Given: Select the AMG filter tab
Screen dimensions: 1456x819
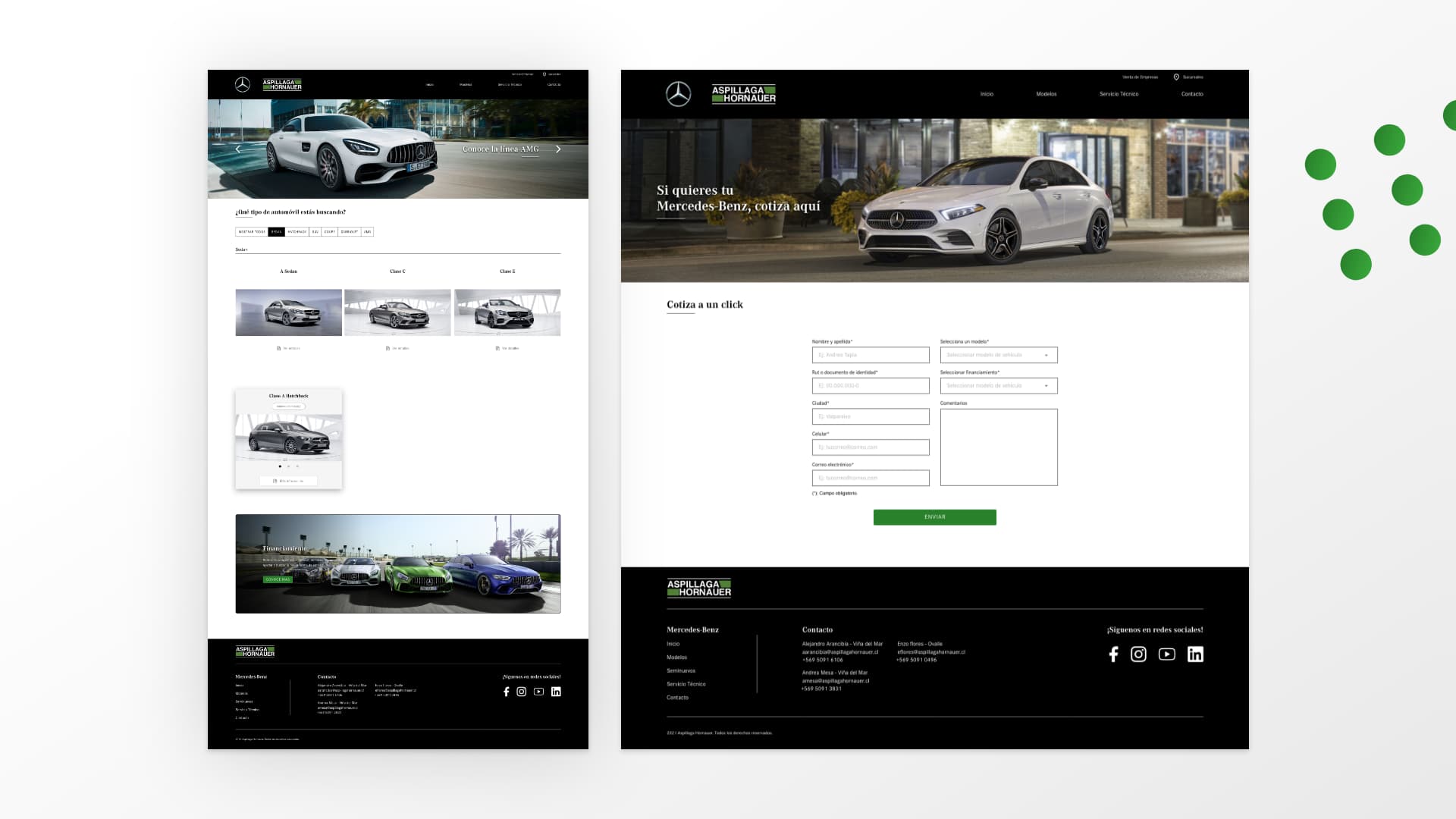Looking at the screenshot, I should [x=367, y=232].
